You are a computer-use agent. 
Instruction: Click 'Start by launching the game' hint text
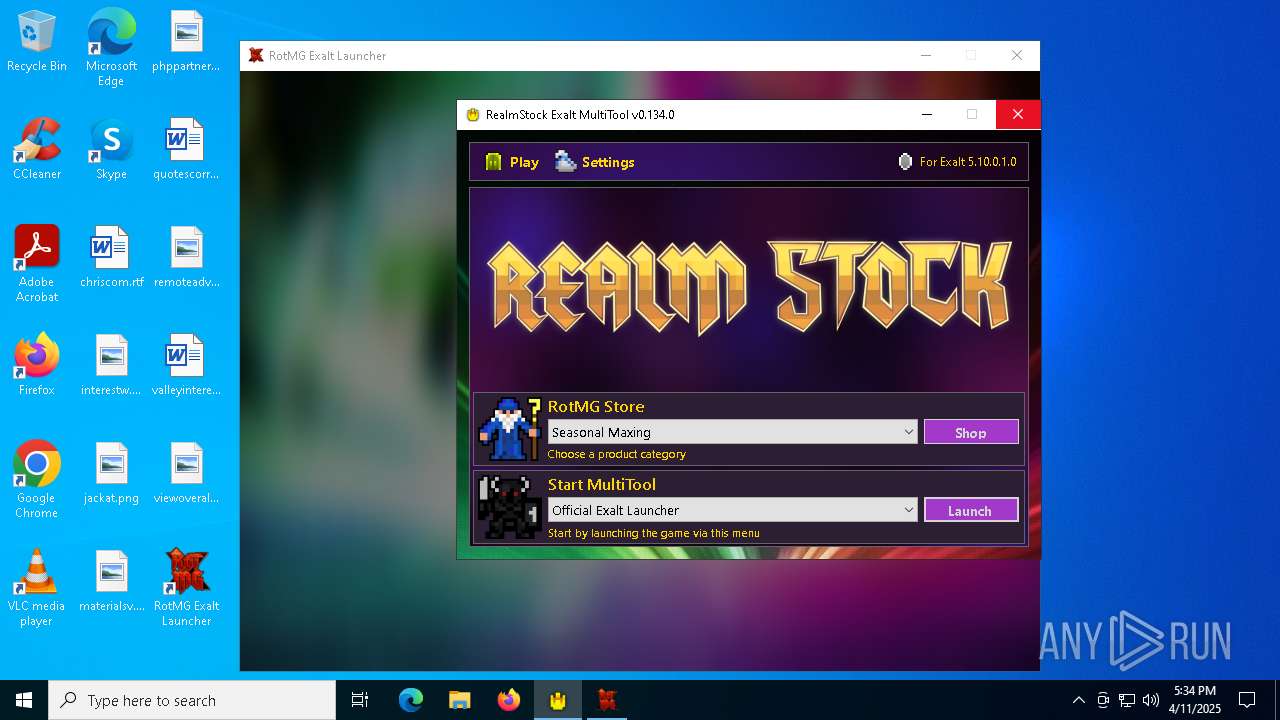click(654, 533)
